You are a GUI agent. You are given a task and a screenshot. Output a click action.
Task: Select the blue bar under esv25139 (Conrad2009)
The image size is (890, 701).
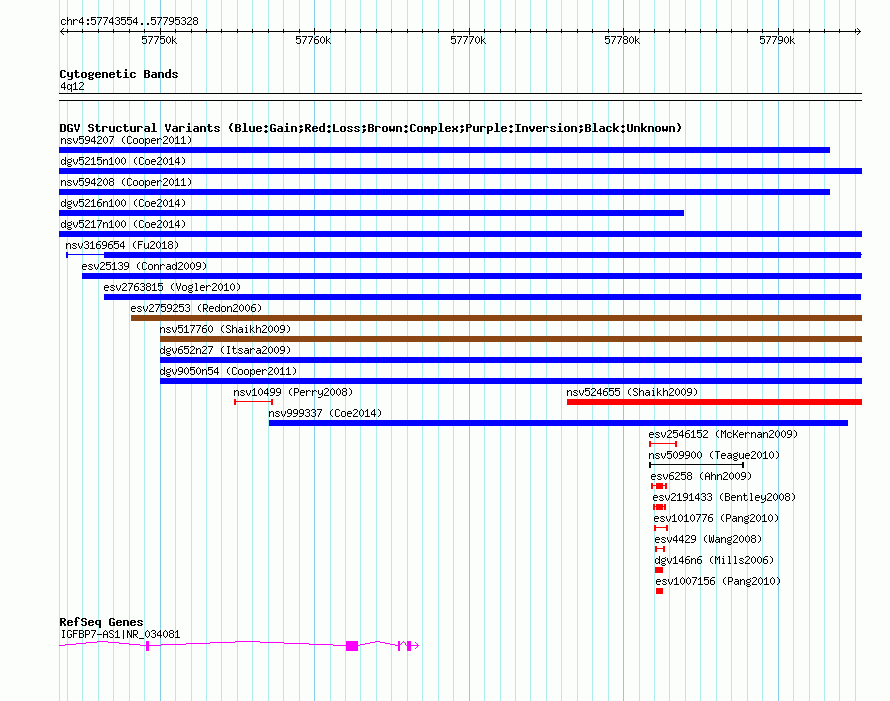pyautogui.click(x=472, y=276)
